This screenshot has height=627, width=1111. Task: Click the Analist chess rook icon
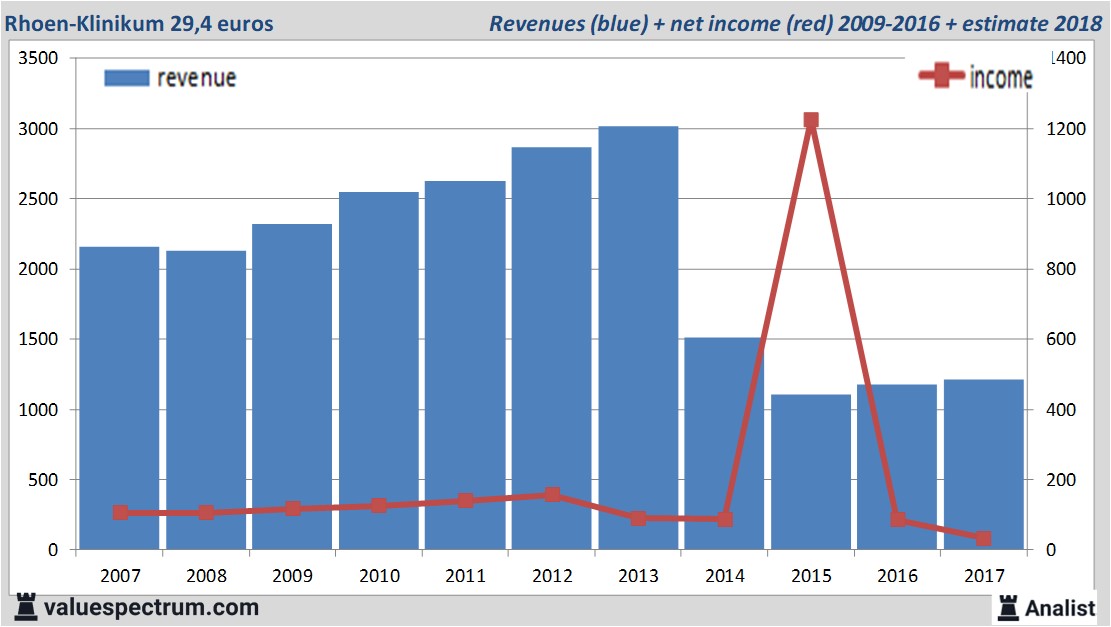(1008, 608)
